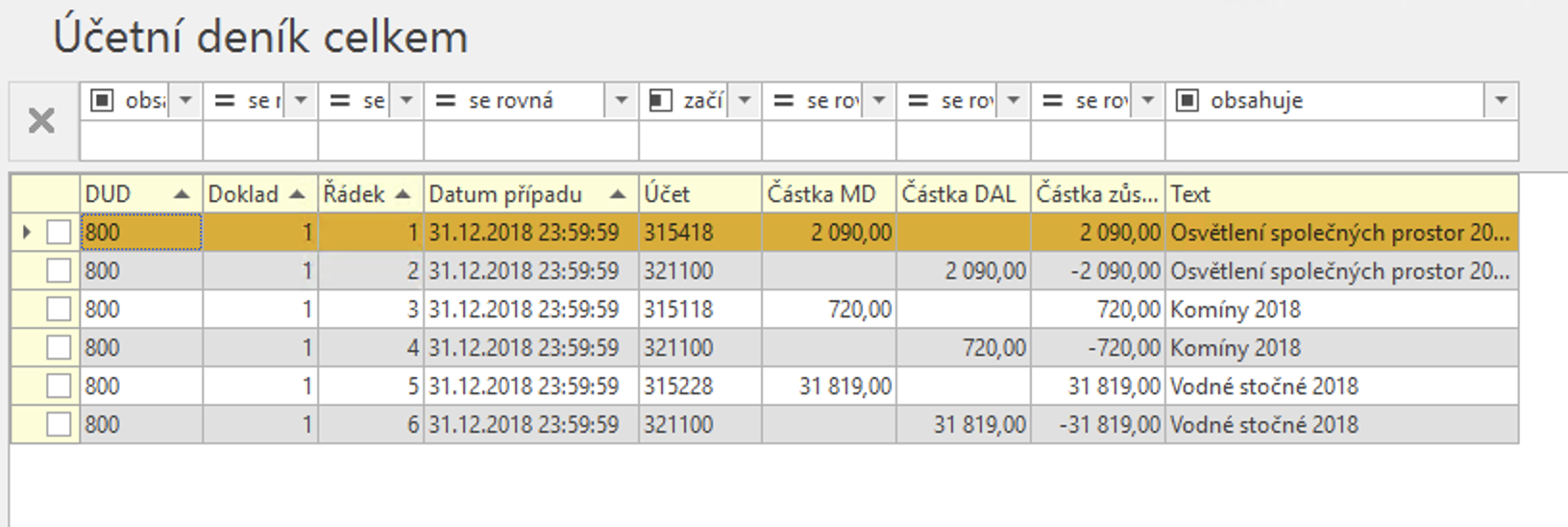Image resolution: width=1568 pixels, height=527 pixels.
Task: Open the Text filter operator dropdown
Action: 1501,101
